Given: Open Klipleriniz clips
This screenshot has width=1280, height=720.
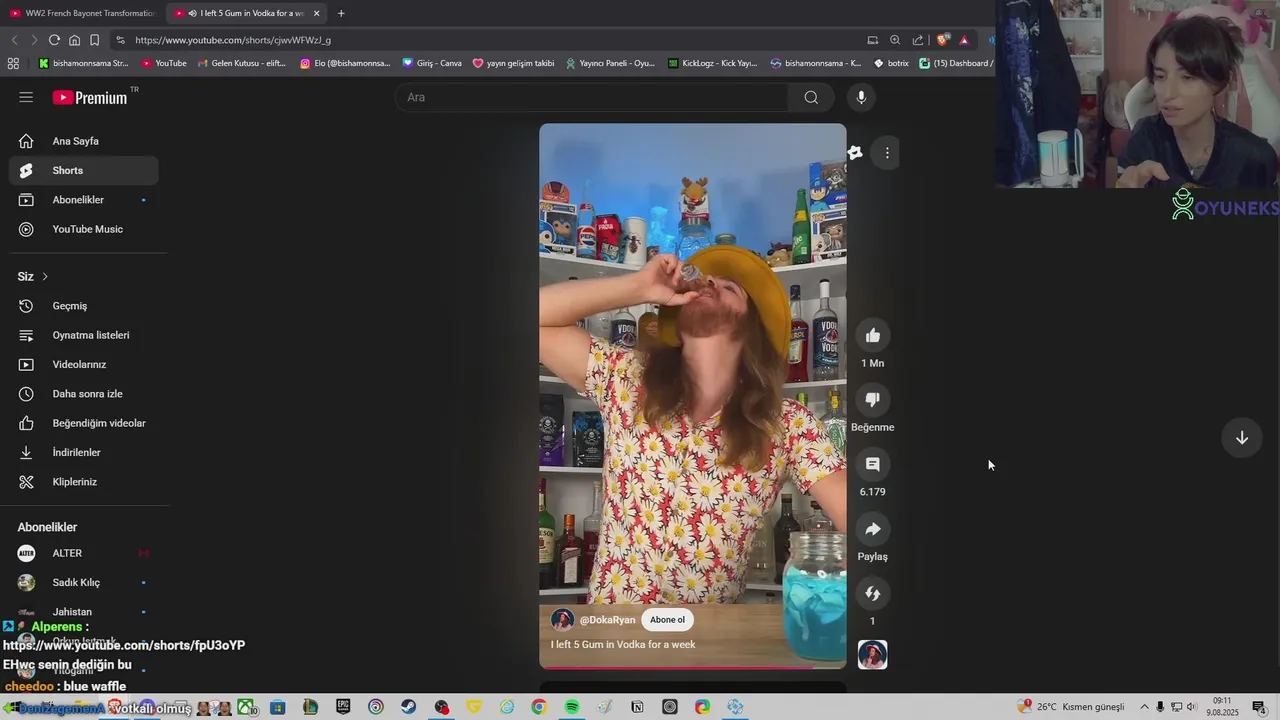Looking at the screenshot, I should coord(84,482).
